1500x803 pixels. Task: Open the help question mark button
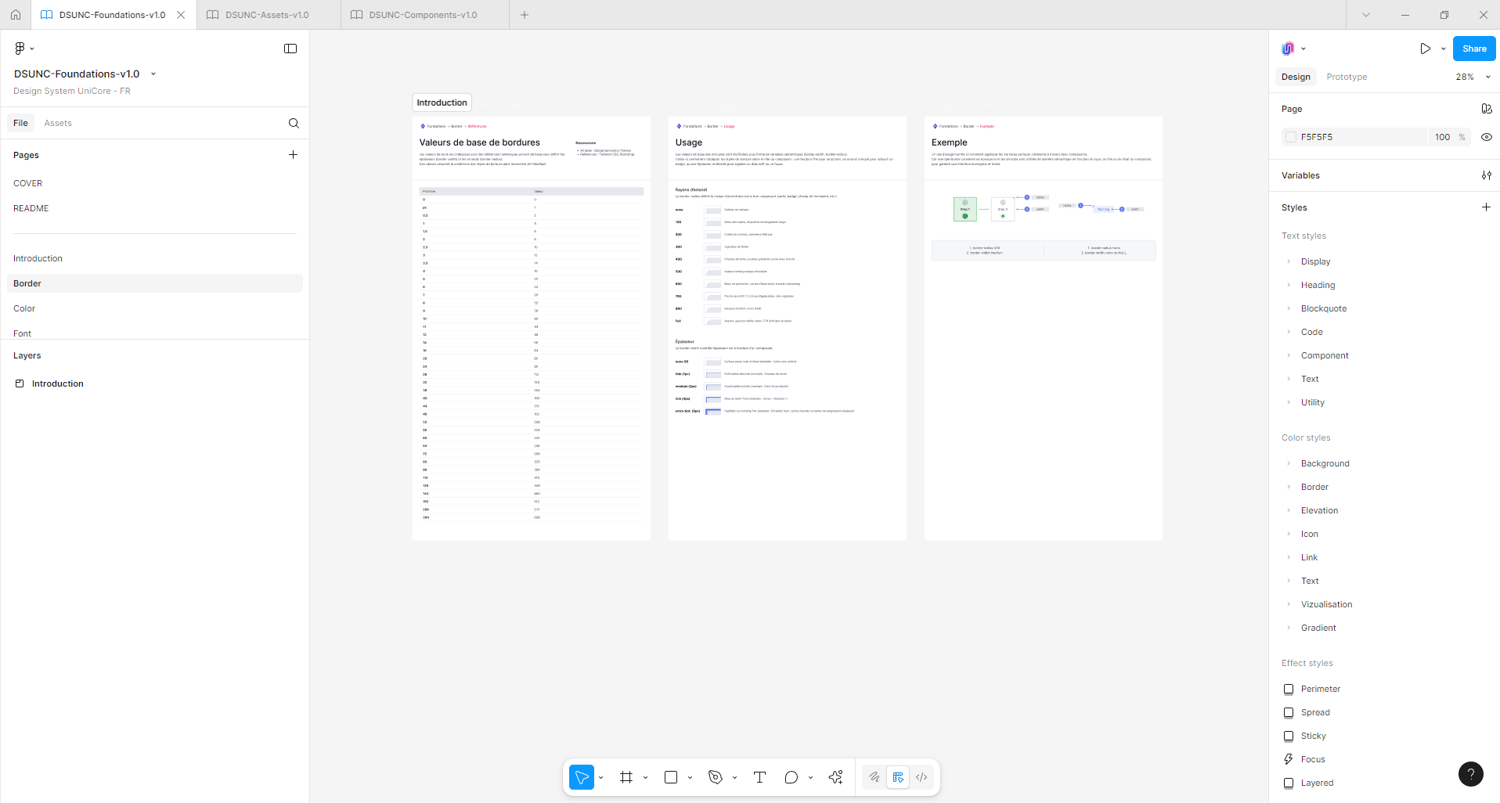(x=1470, y=773)
